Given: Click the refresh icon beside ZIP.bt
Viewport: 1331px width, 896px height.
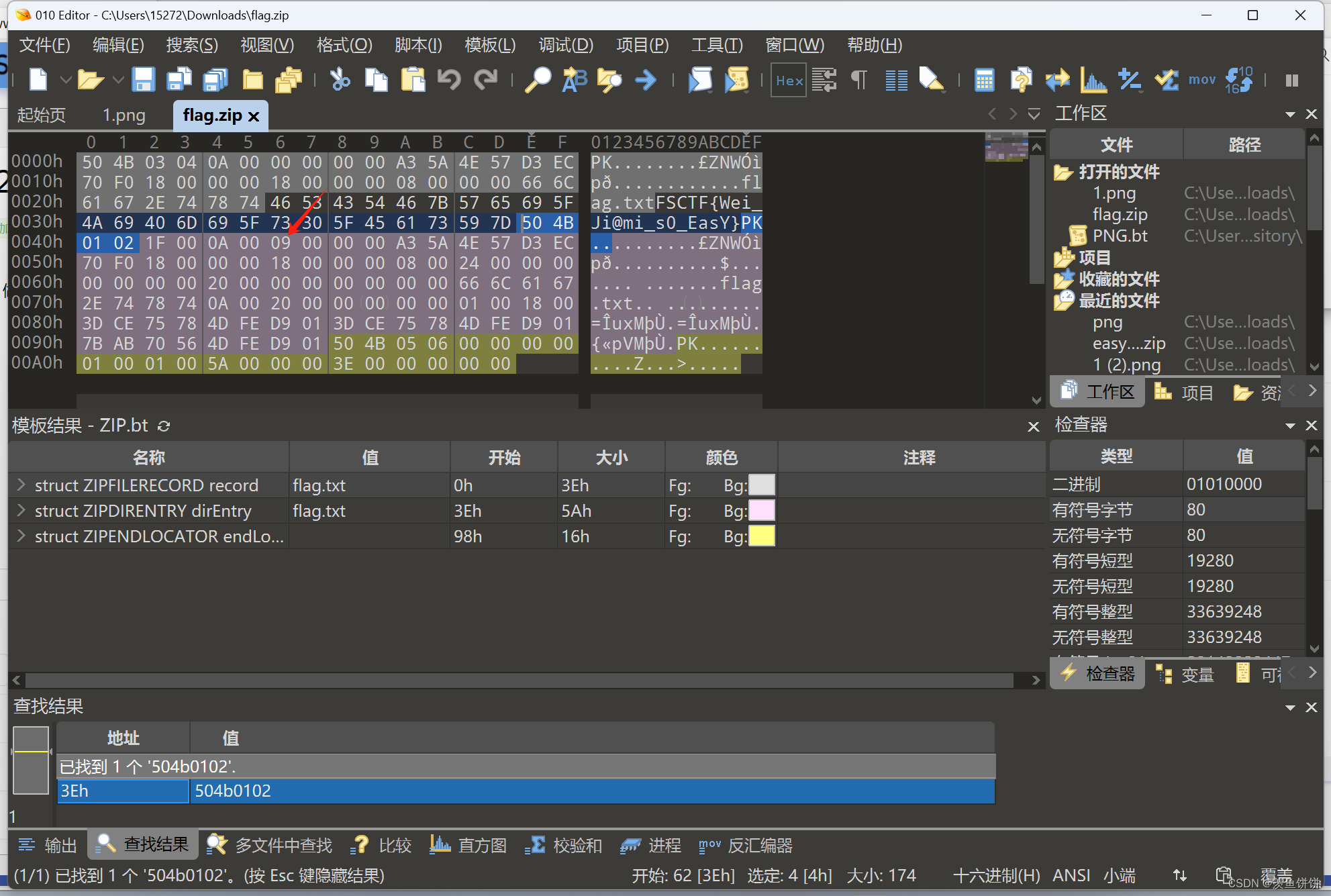Looking at the screenshot, I should [164, 426].
